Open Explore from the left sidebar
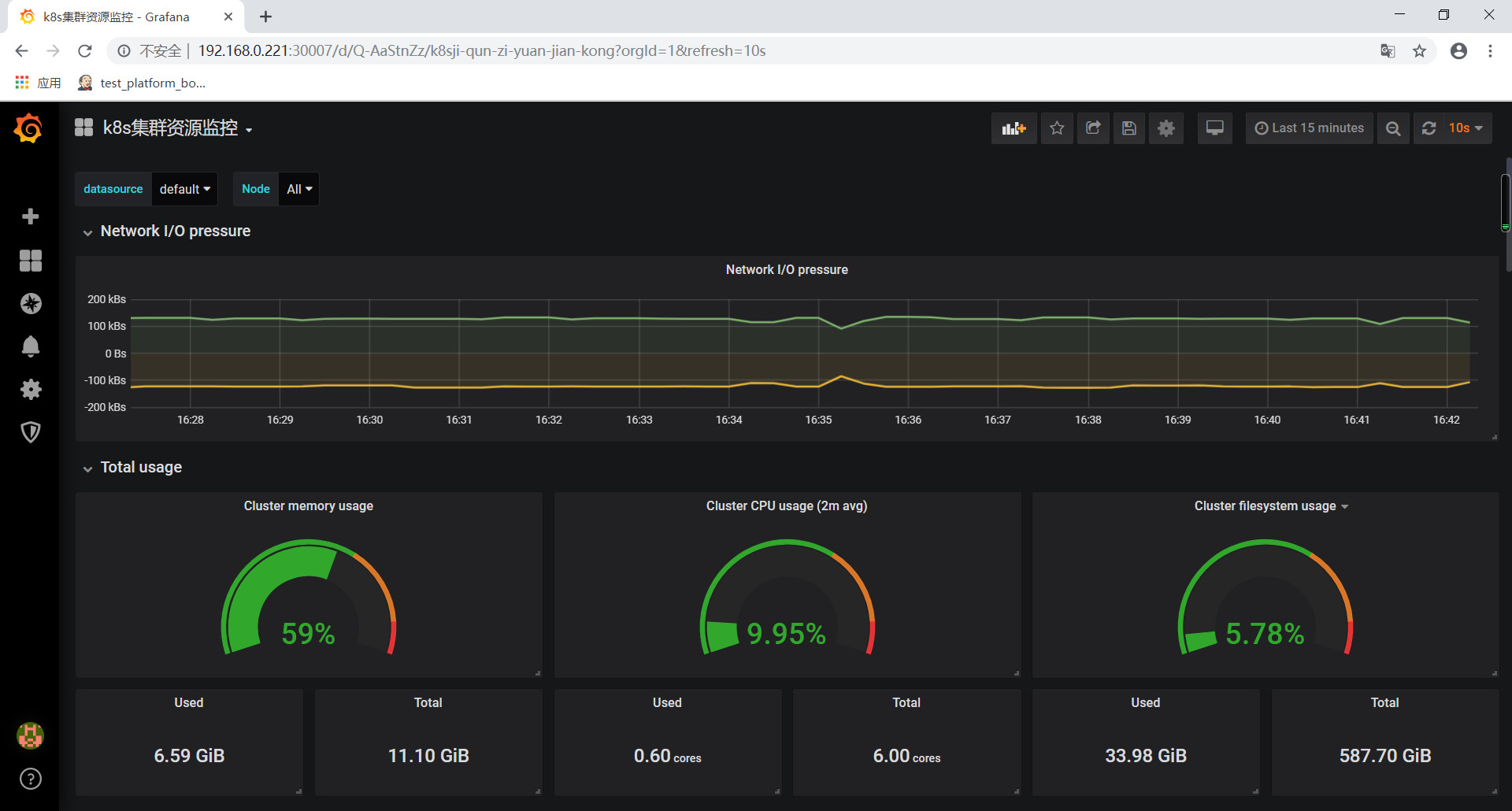Screen dimensions: 1512x811 point(30,303)
